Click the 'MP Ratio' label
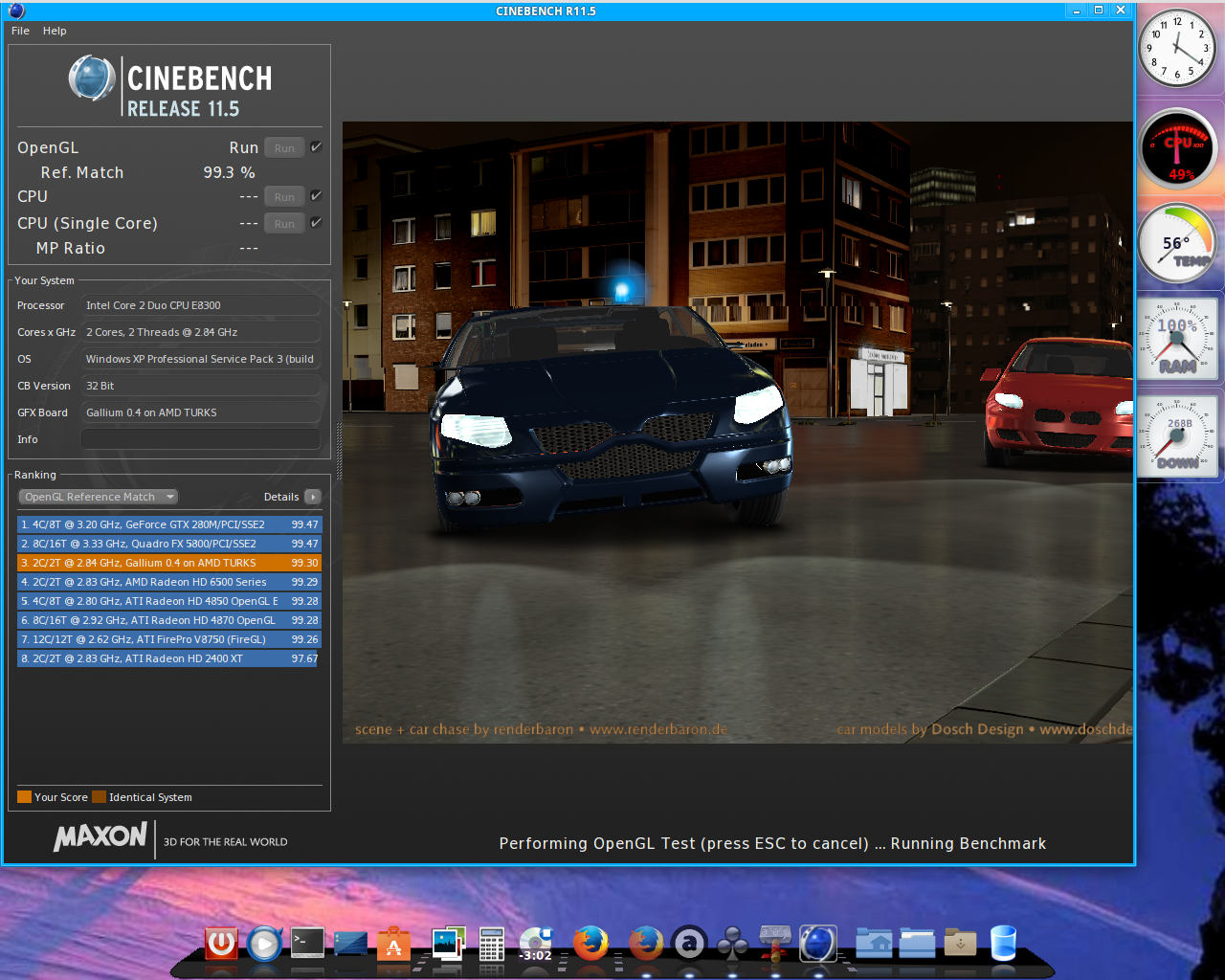Screen dimensions: 1225x980 71,248
